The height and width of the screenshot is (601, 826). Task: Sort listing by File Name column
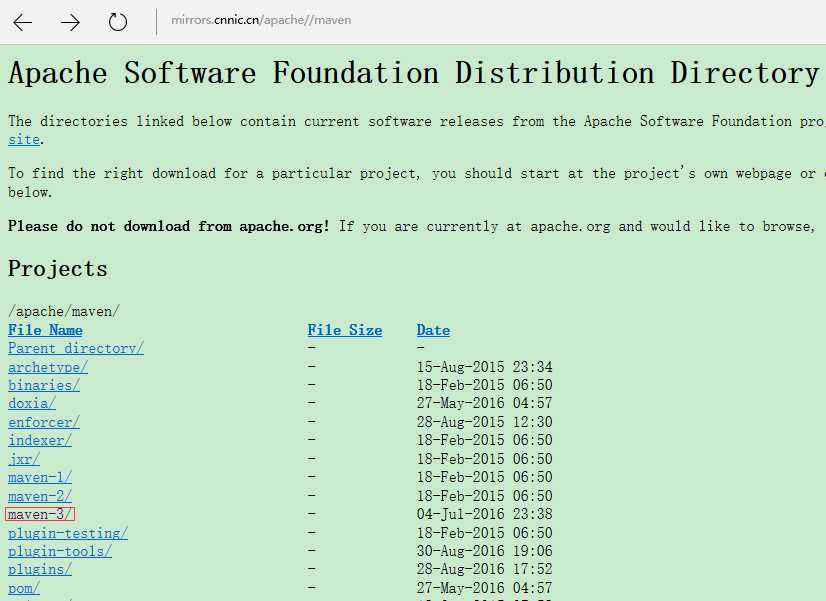(x=45, y=330)
